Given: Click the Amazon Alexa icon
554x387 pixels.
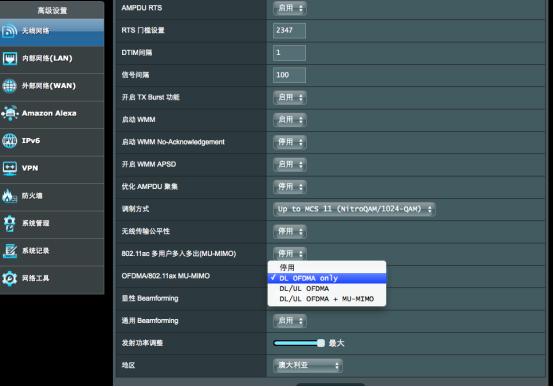Looking at the screenshot, I should [x=10, y=113].
